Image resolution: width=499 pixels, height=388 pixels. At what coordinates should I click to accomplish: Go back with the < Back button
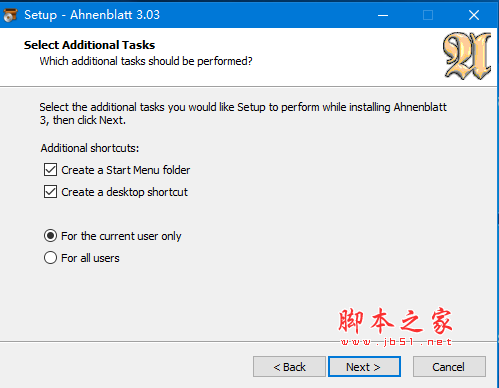point(289,367)
